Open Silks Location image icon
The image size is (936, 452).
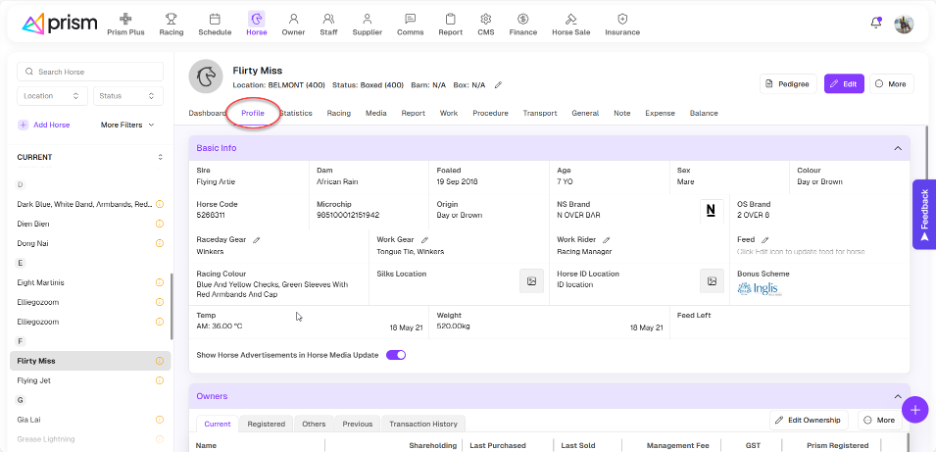531,281
